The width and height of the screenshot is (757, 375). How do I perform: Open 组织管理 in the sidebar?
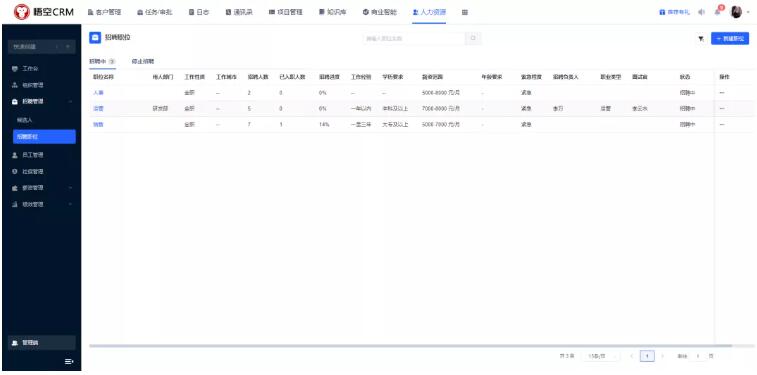(x=42, y=85)
